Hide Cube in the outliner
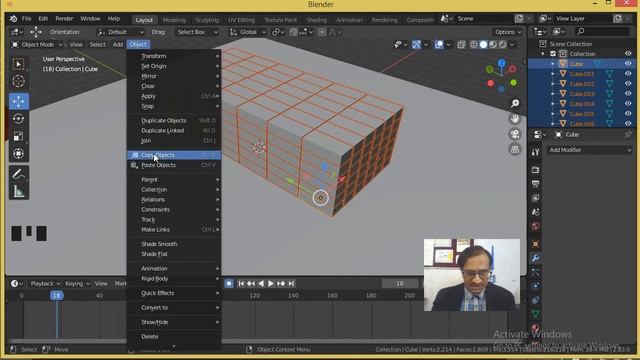Viewport: 640px width, 360px height. click(628, 64)
